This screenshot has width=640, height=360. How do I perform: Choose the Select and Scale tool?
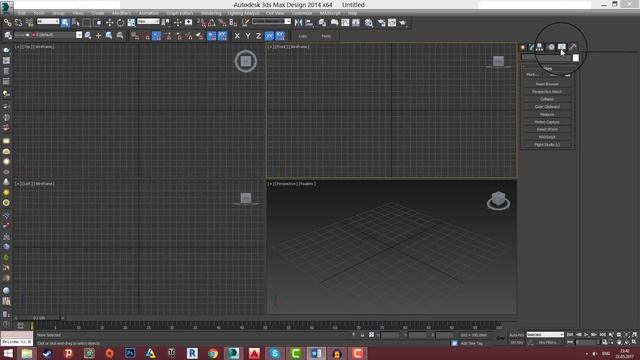coord(131,22)
